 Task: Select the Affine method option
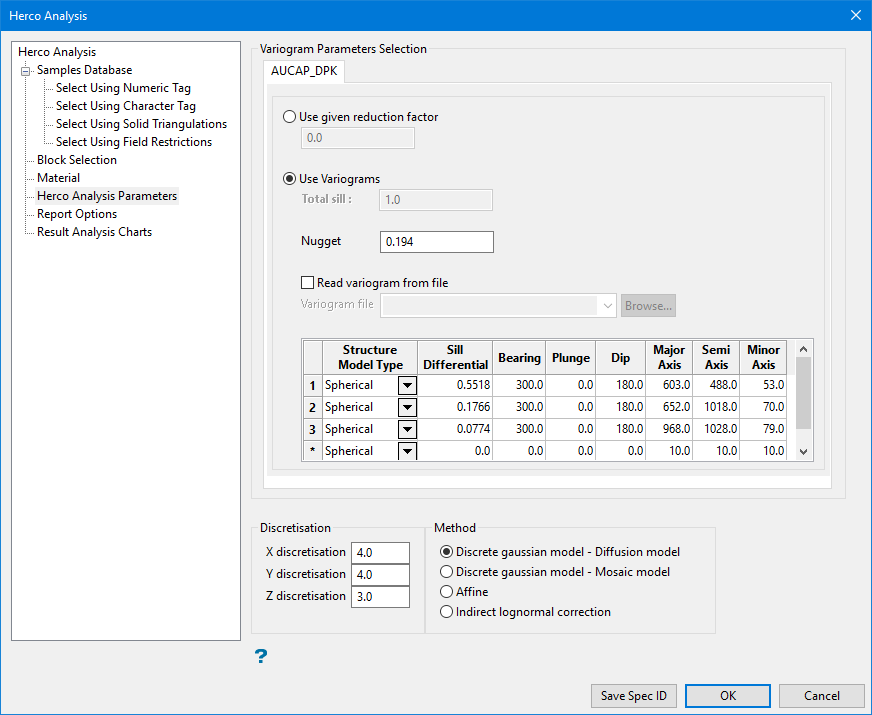[447, 592]
